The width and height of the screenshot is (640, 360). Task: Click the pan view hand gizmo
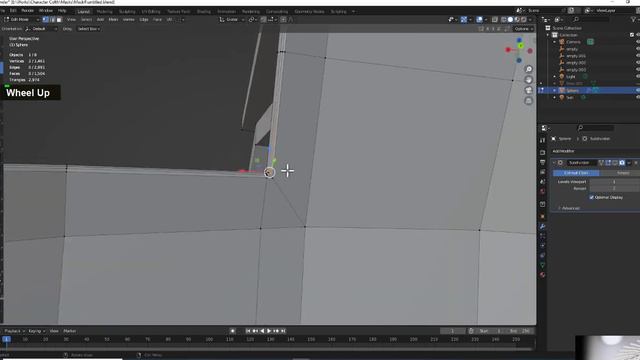pyautogui.click(x=529, y=80)
